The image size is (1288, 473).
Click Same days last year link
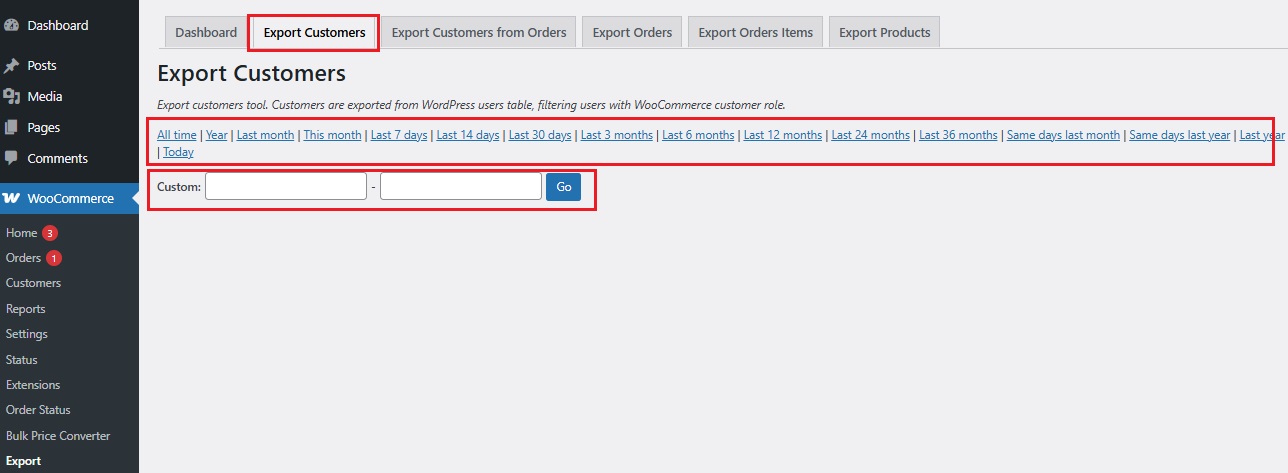tap(1180, 135)
